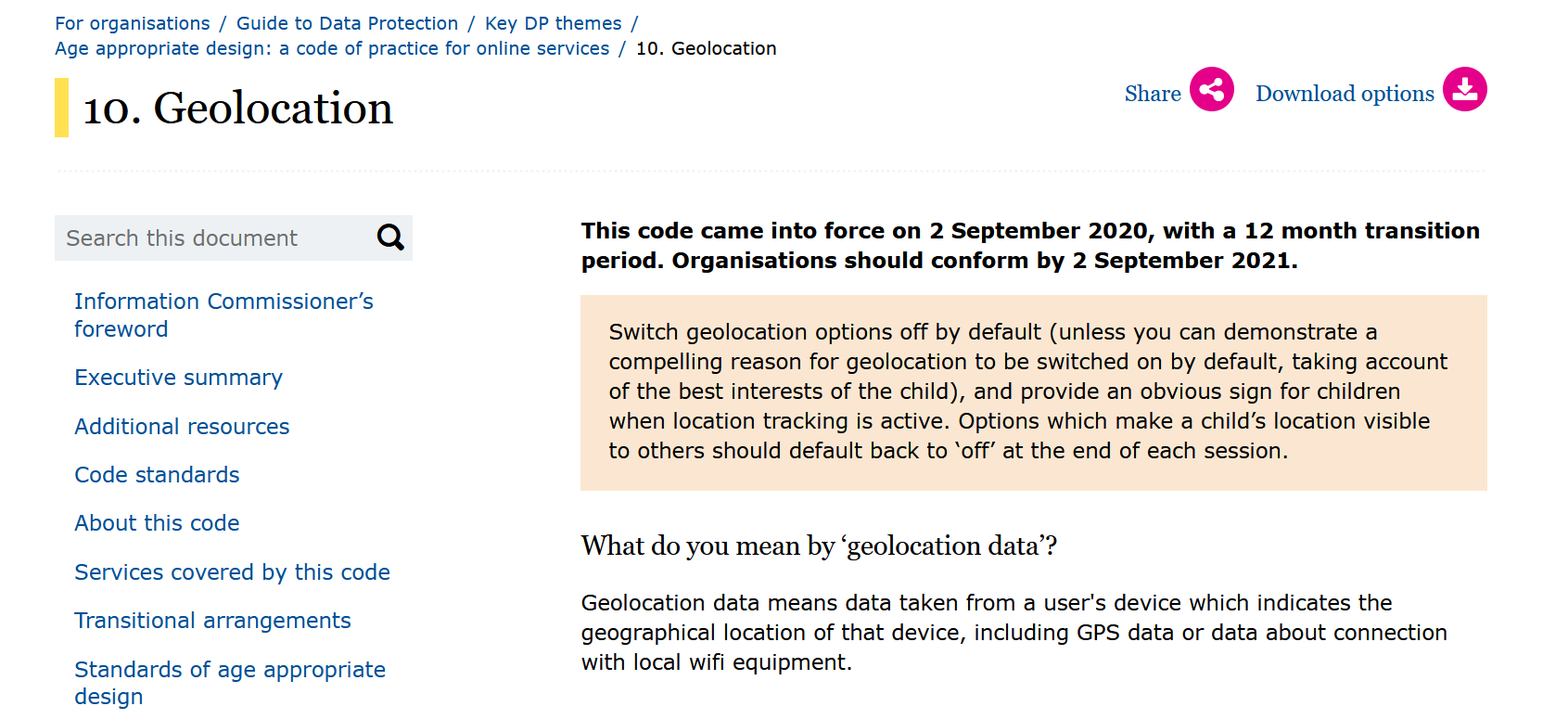
Task: Open Age appropriate design code breadcrumb
Action: [332, 48]
